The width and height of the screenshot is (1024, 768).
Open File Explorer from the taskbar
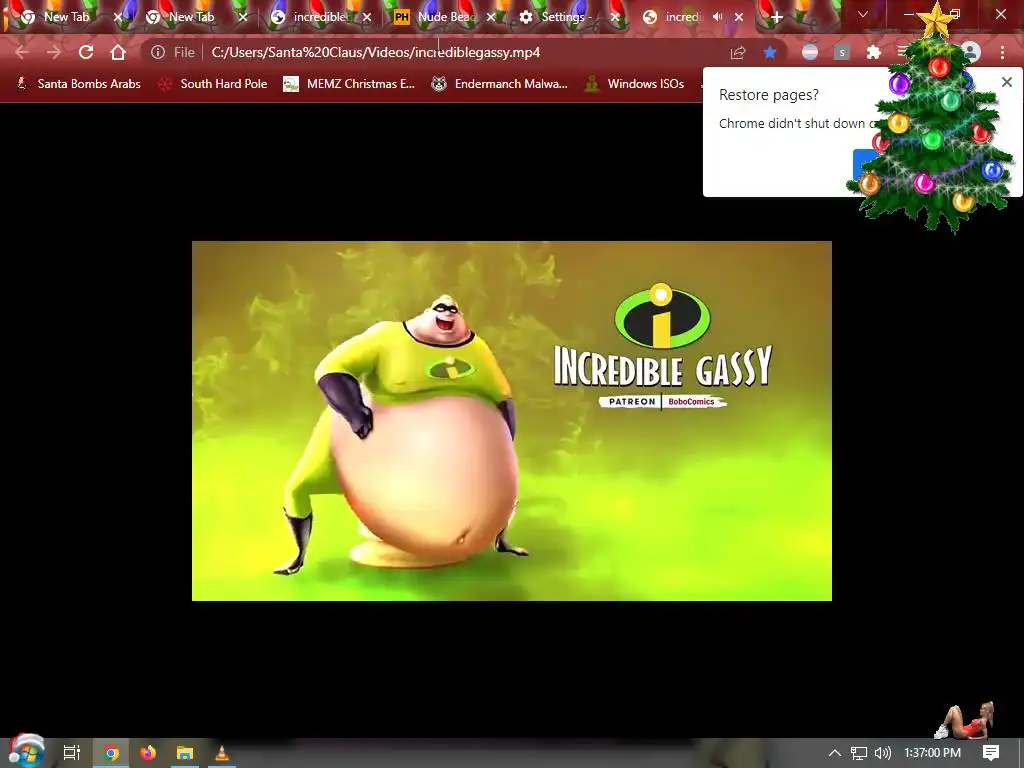[185, 753]
